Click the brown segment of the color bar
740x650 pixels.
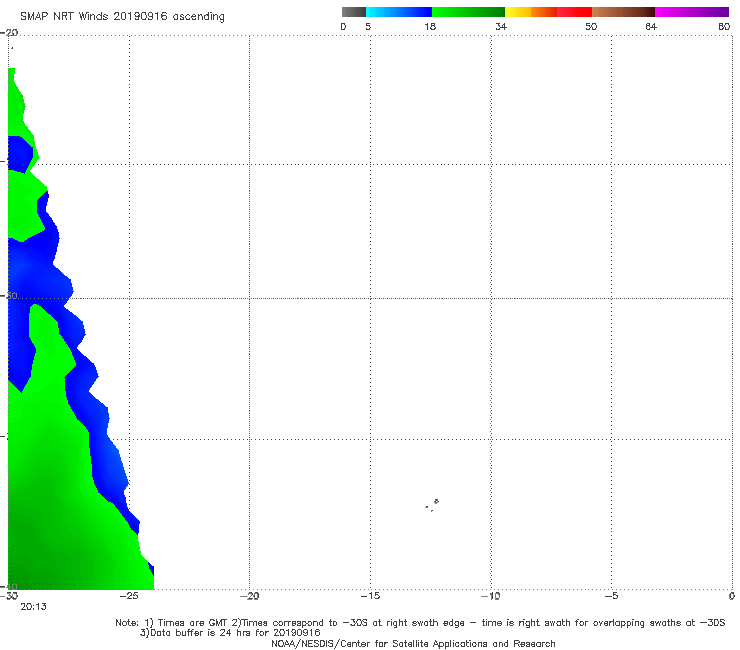click(623, 12)
